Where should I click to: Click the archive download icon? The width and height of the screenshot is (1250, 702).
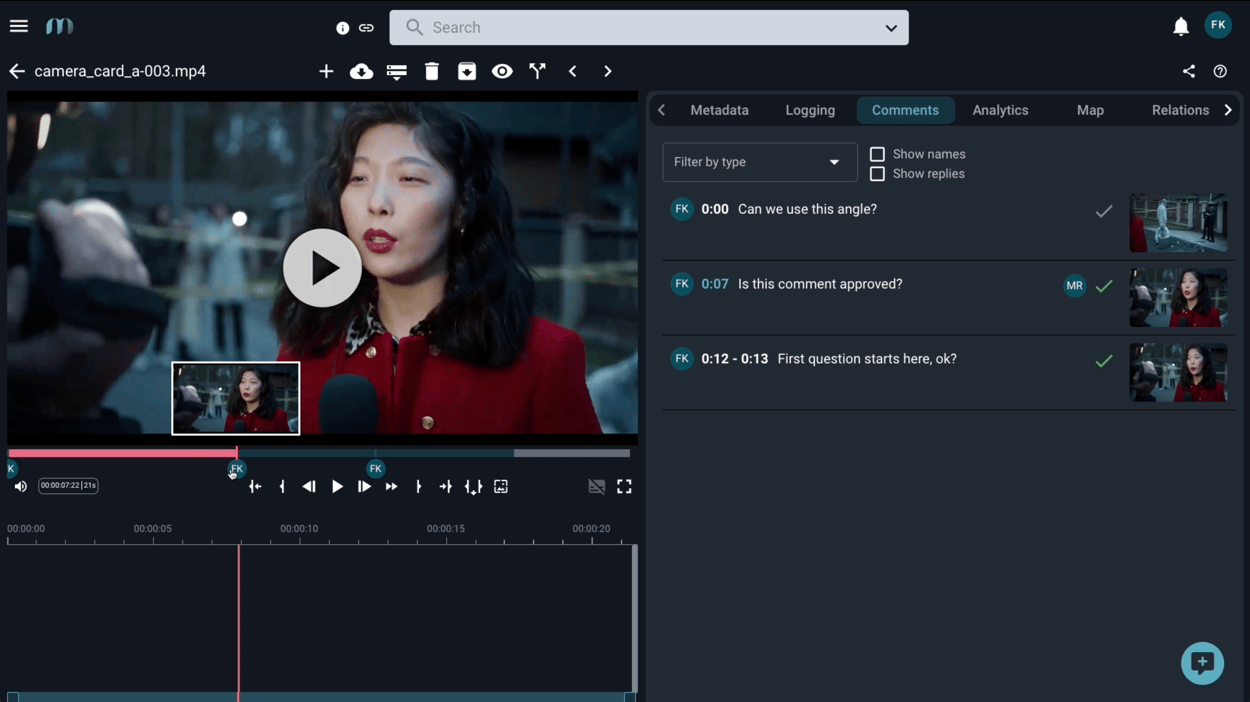click(466, 71)
